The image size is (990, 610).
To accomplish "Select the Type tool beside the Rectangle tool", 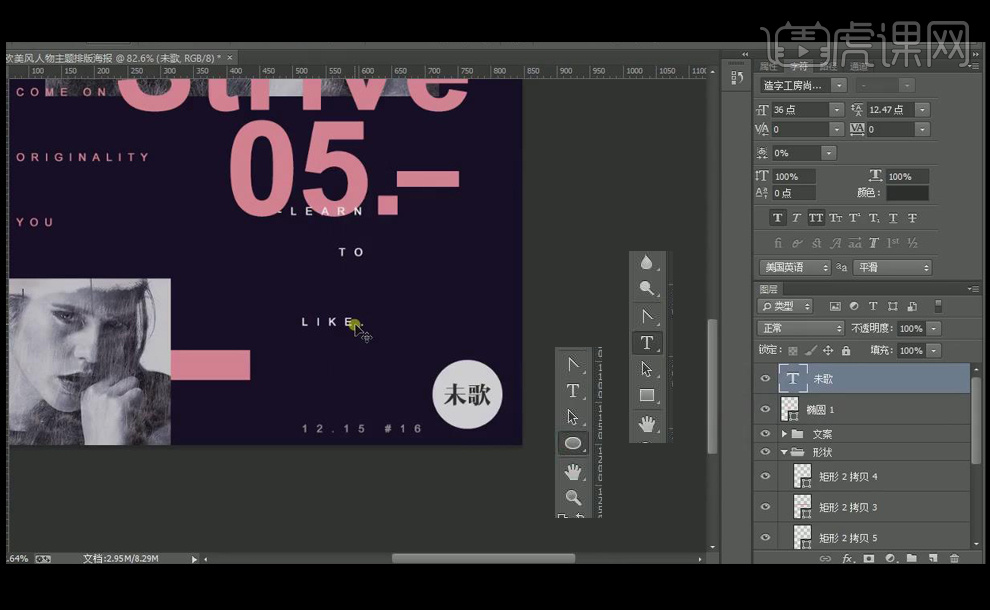I will click(x=647, y=342).
